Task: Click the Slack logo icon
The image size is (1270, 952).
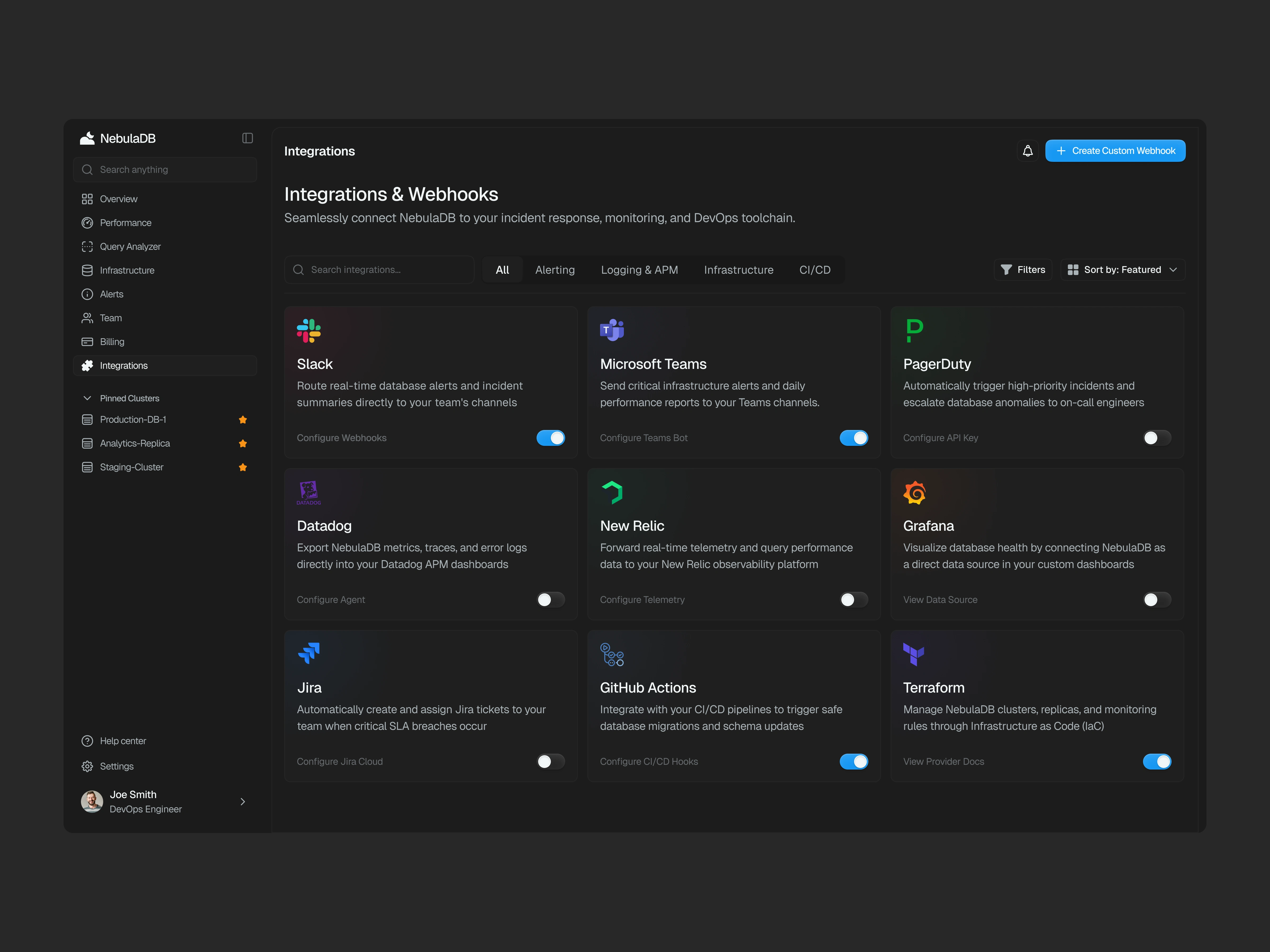Action: pyautogui.click(x=308, y=331)
